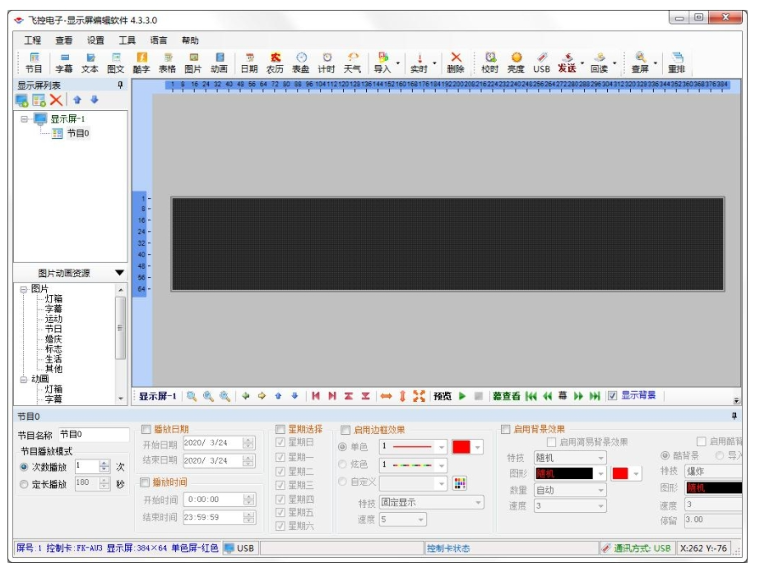760x572 pixels.
Task: Open the 图片动画资源 panel dropdown arrow
Action: 119,272
